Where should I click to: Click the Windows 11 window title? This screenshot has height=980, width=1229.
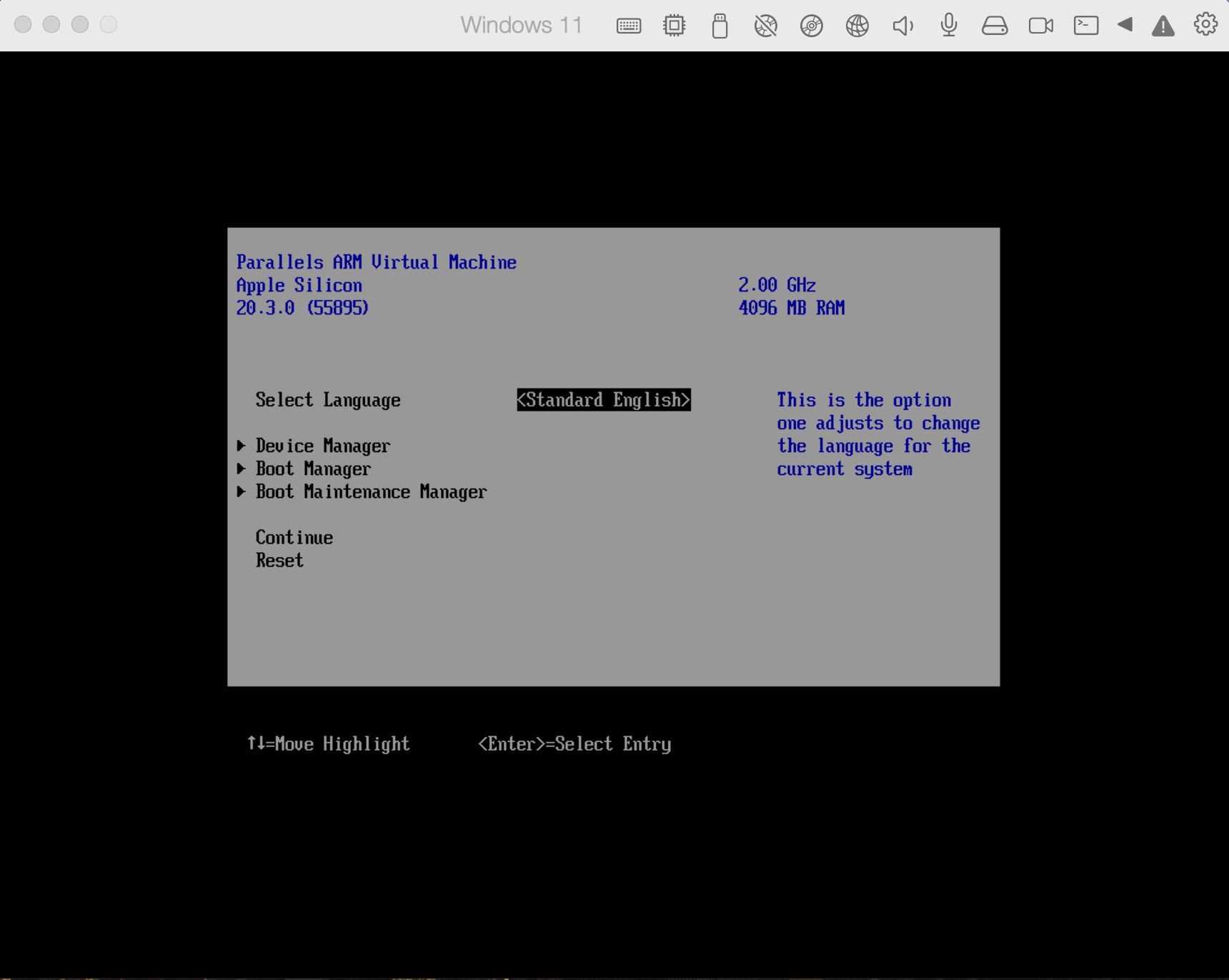522,25
